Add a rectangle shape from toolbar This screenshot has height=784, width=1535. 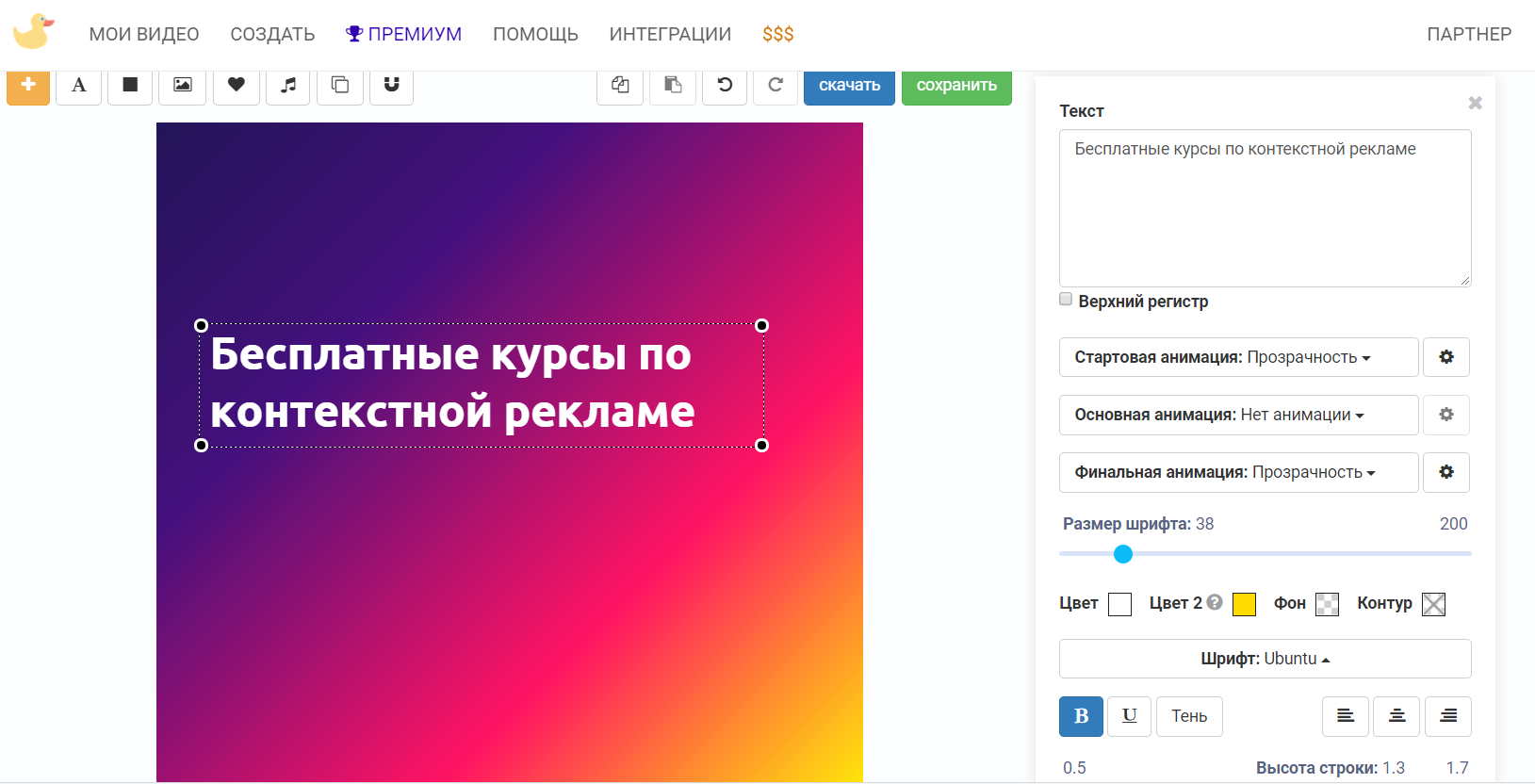[130, 86]
